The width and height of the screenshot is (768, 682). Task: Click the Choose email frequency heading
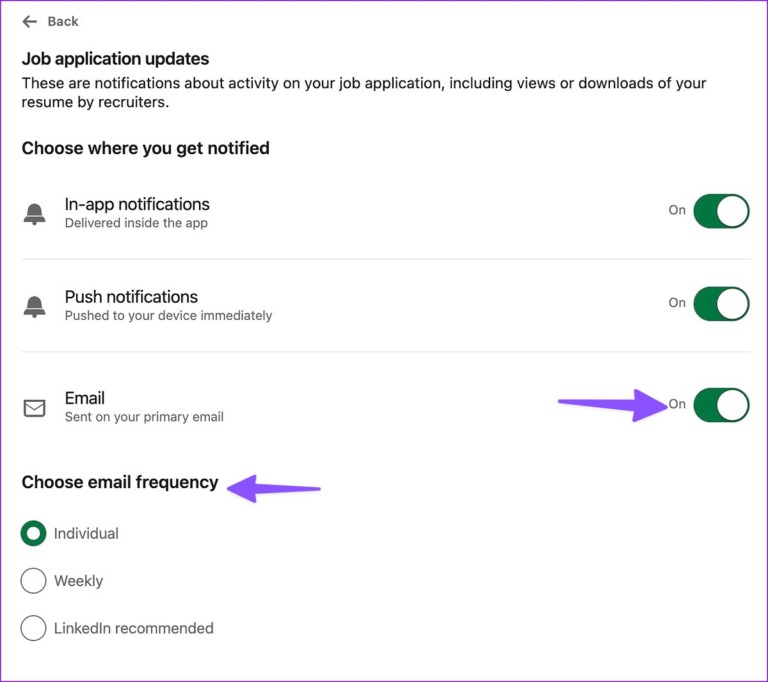[x=120, y=482]
